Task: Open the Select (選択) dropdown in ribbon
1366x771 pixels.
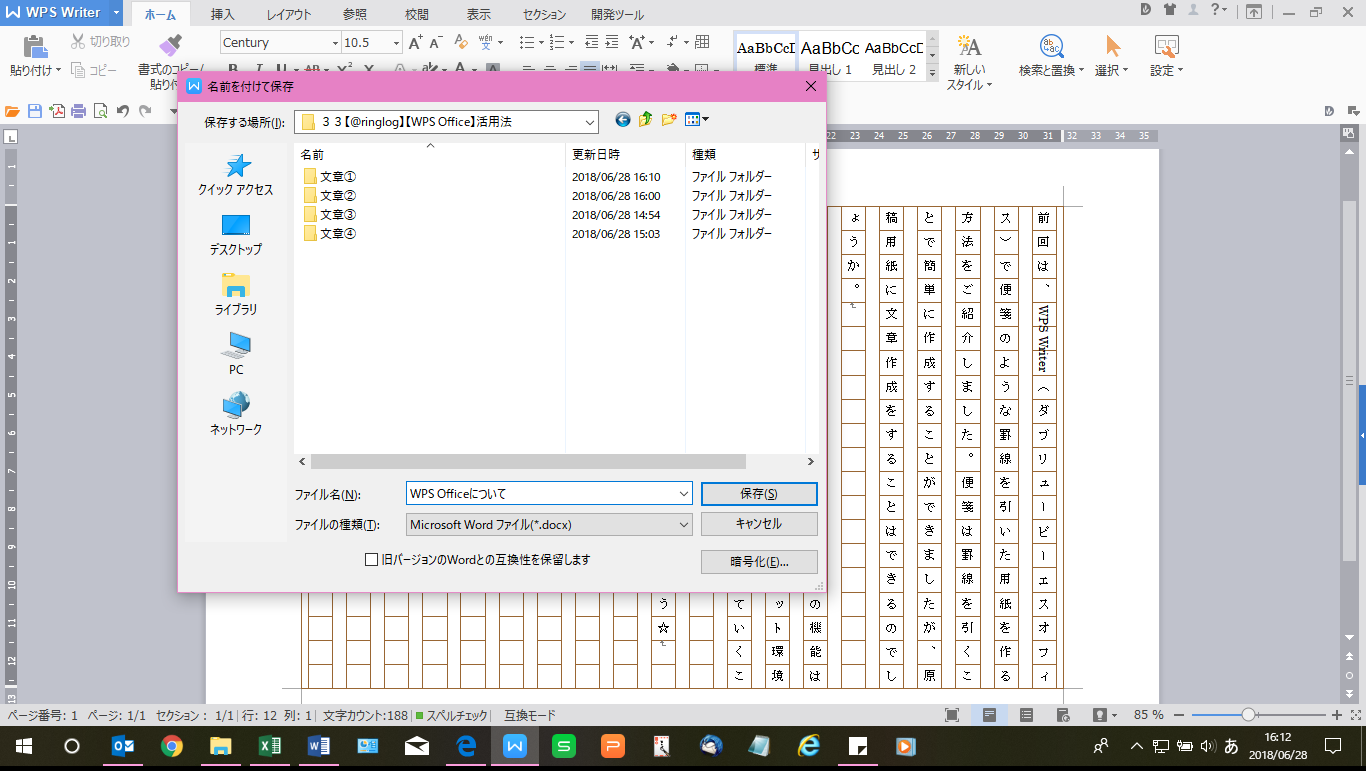Action: [1111, 70]
